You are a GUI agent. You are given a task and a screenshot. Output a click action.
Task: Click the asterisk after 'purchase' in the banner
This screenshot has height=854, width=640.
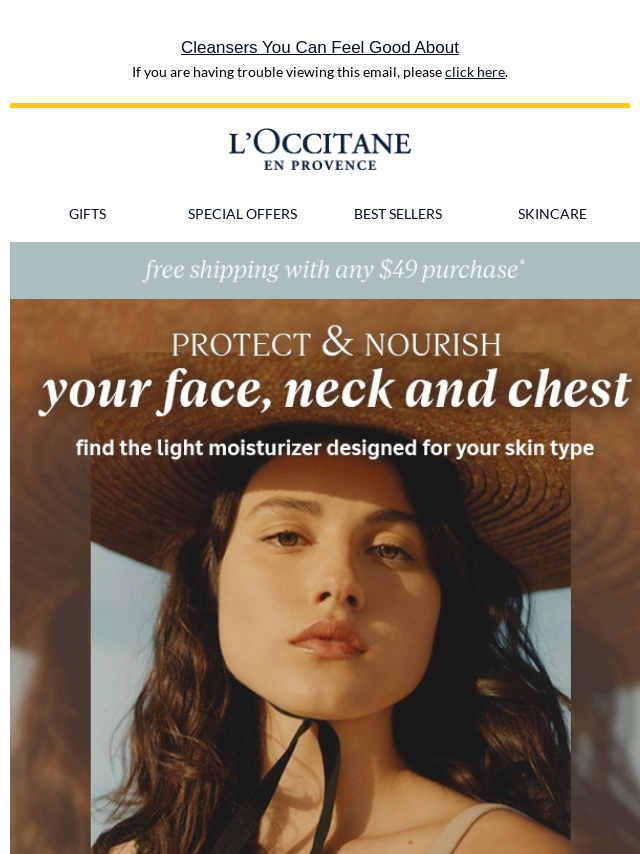tap(522, 263)
